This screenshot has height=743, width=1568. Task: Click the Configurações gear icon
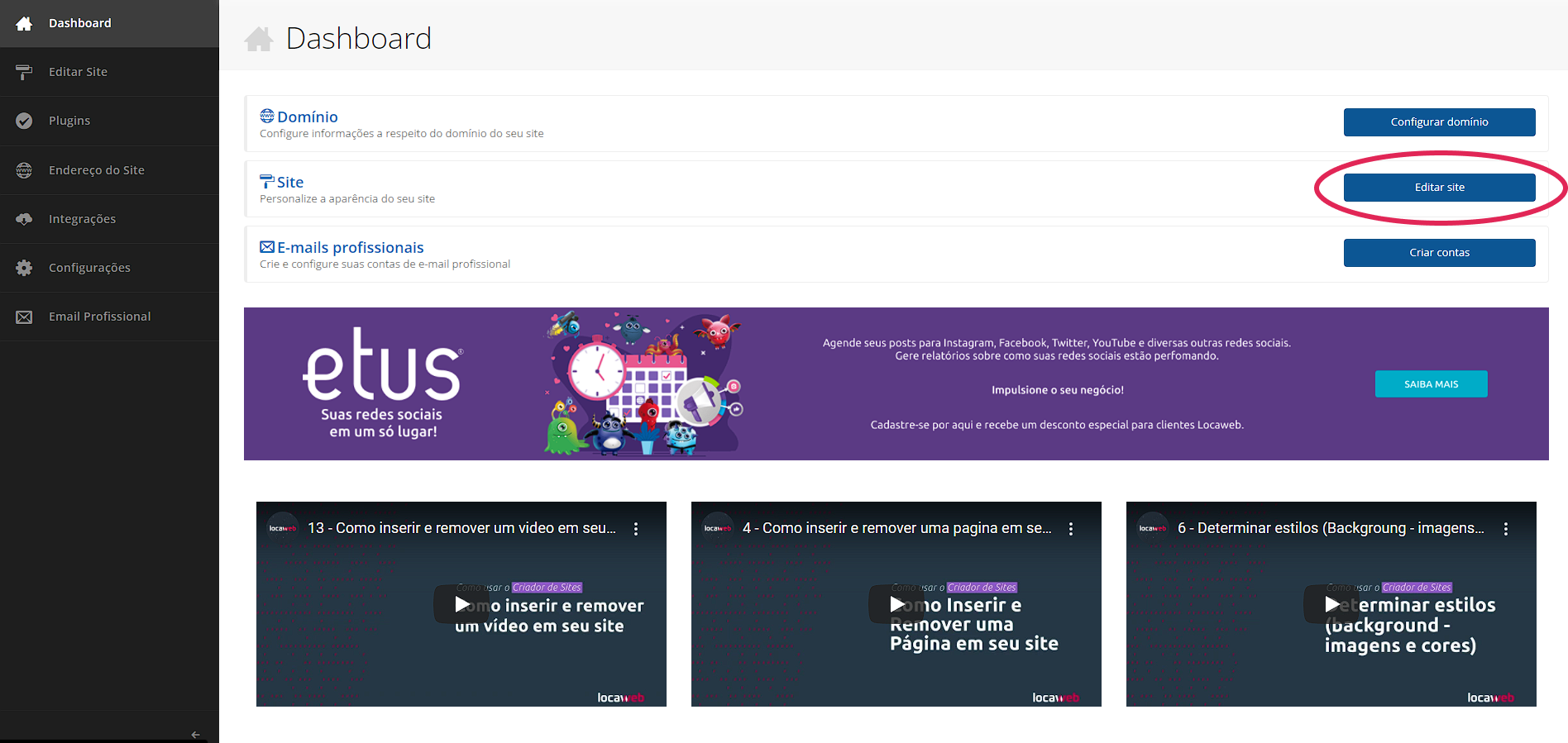[x=24, y=267]
